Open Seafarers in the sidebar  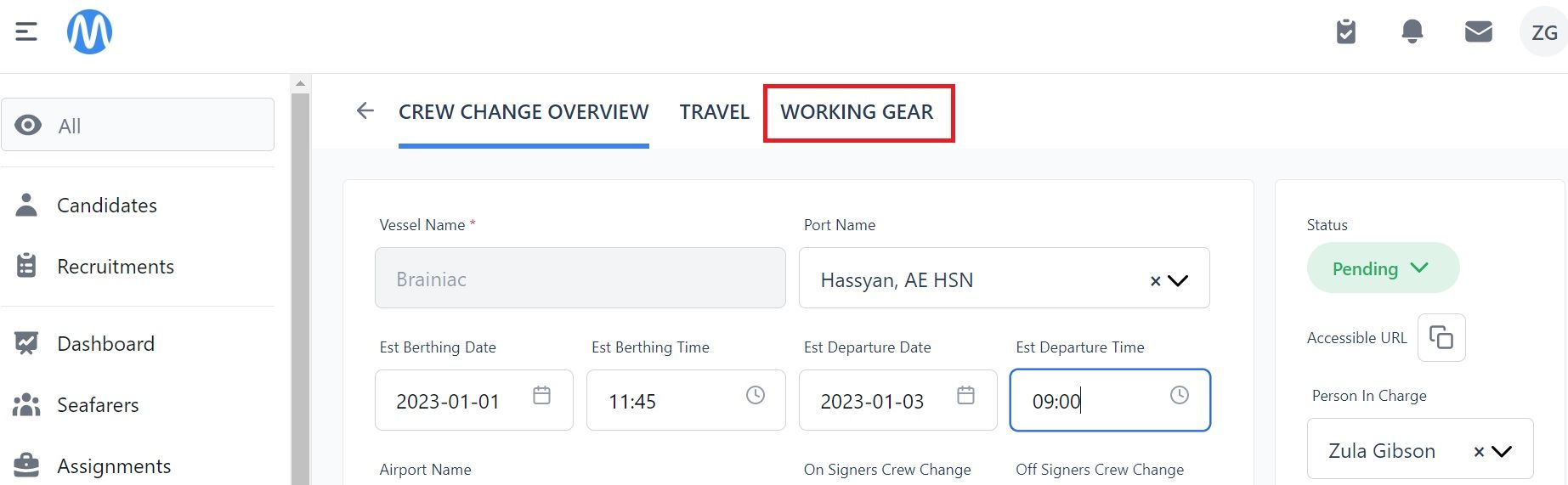(98, 405)
